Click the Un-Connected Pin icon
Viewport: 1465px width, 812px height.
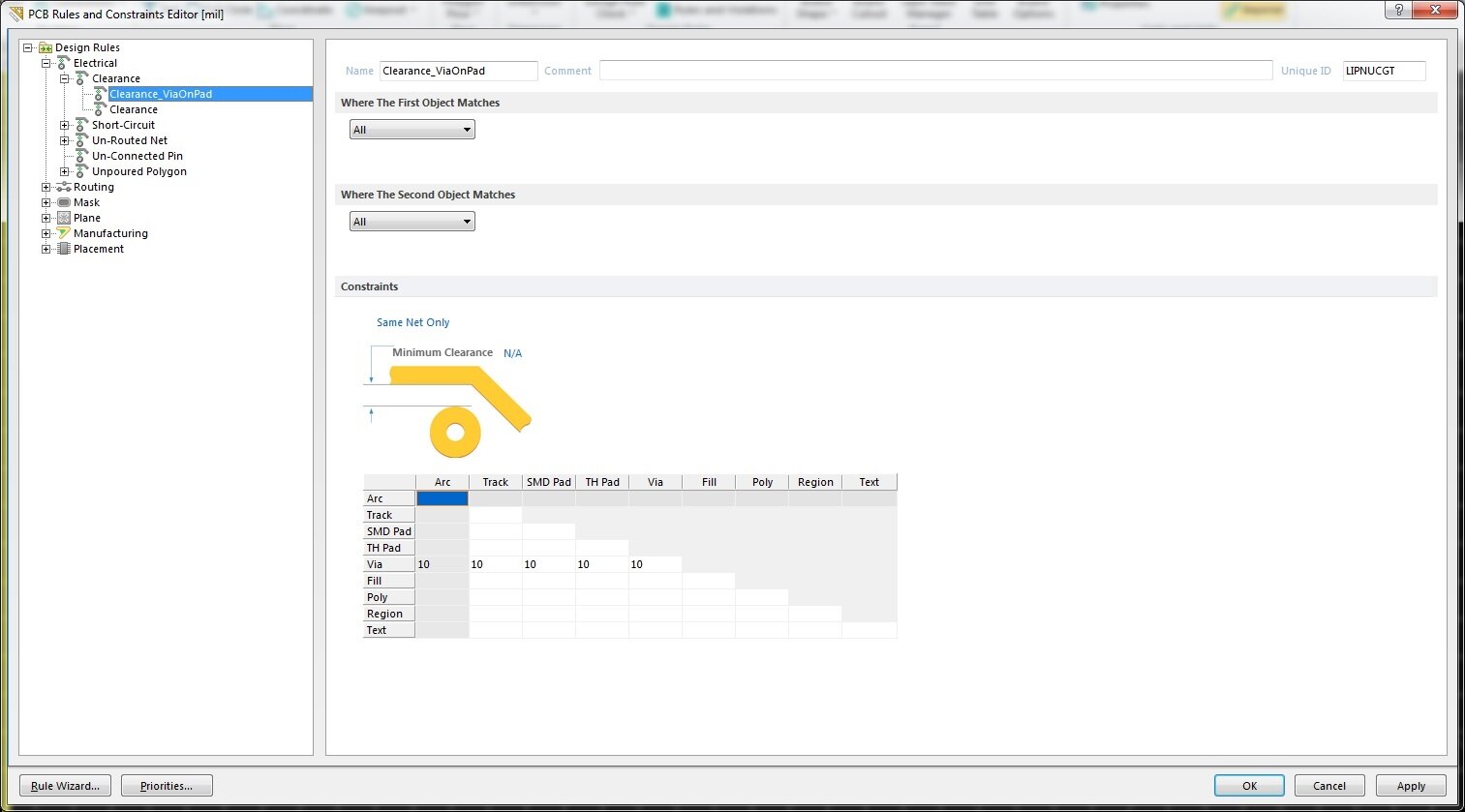point(81,156)
